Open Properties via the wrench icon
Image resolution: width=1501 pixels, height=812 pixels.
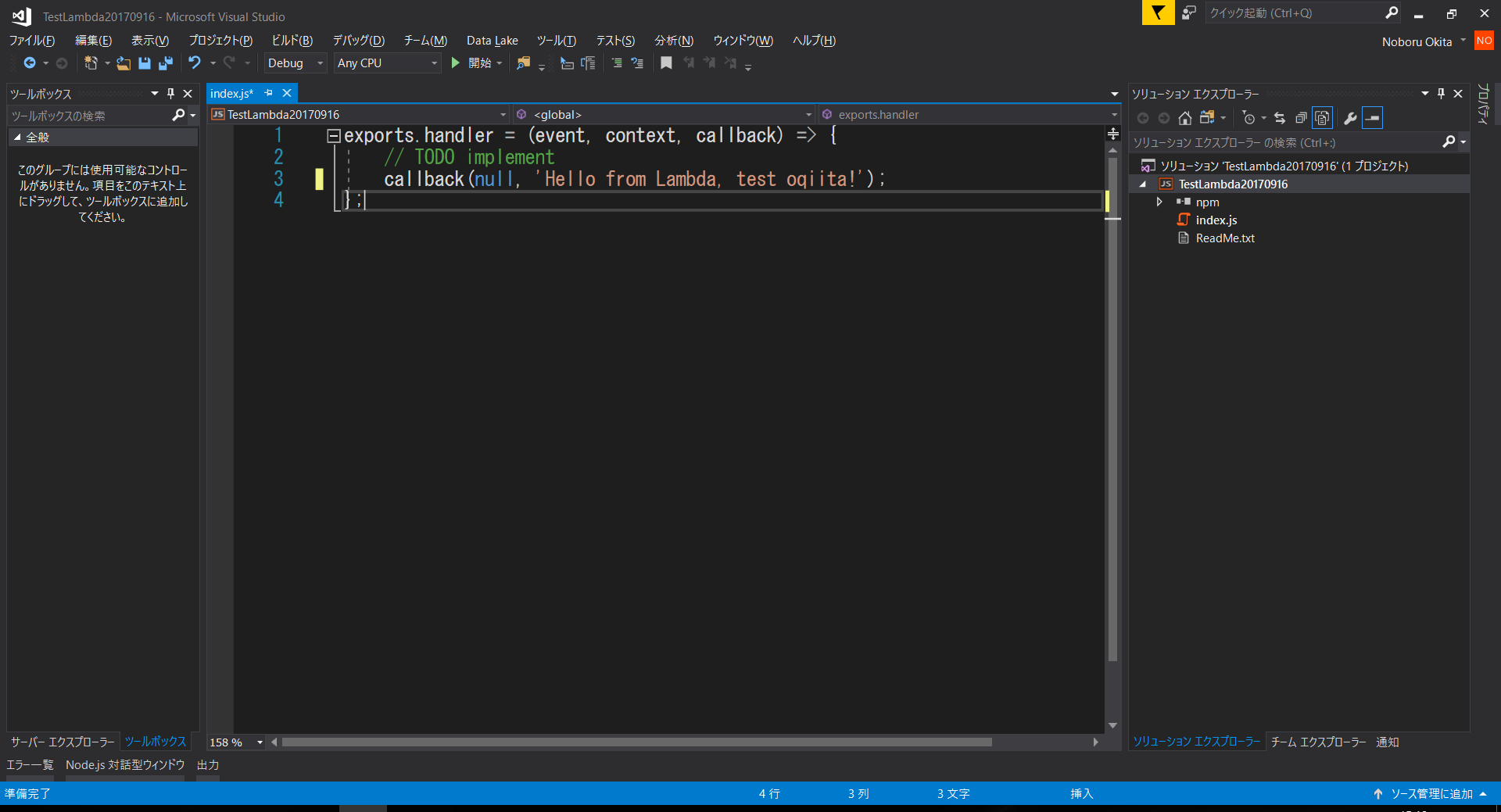pyautogui.click(x=1350, y=118)
